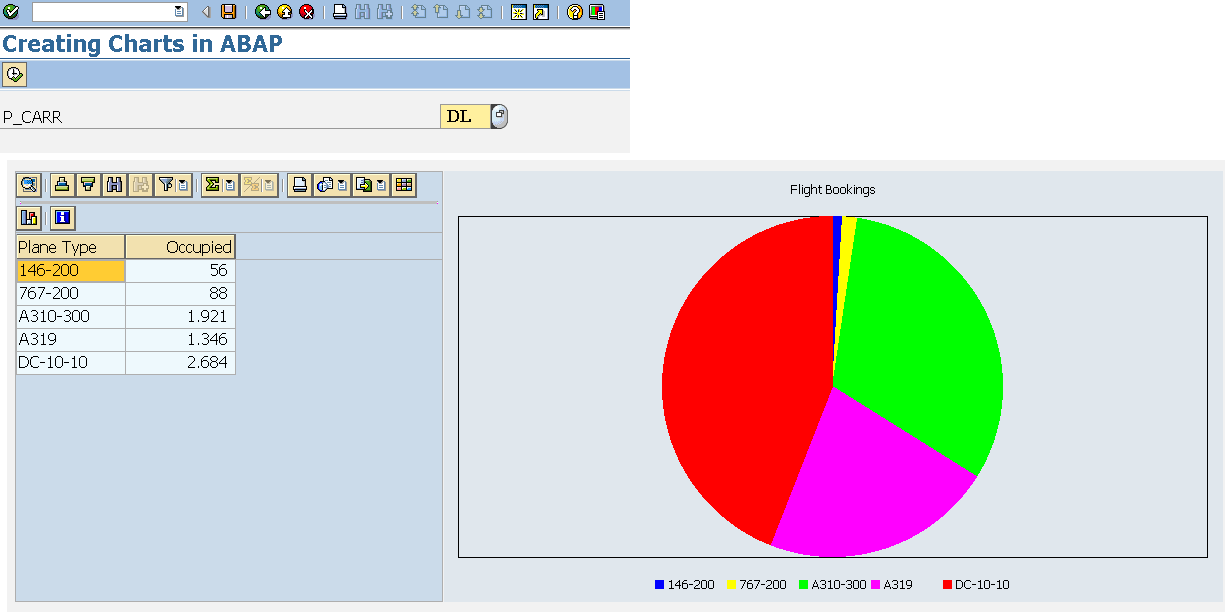Select the 146-200 table cell
1230x616 pixels.
click(x=70, y=271)
